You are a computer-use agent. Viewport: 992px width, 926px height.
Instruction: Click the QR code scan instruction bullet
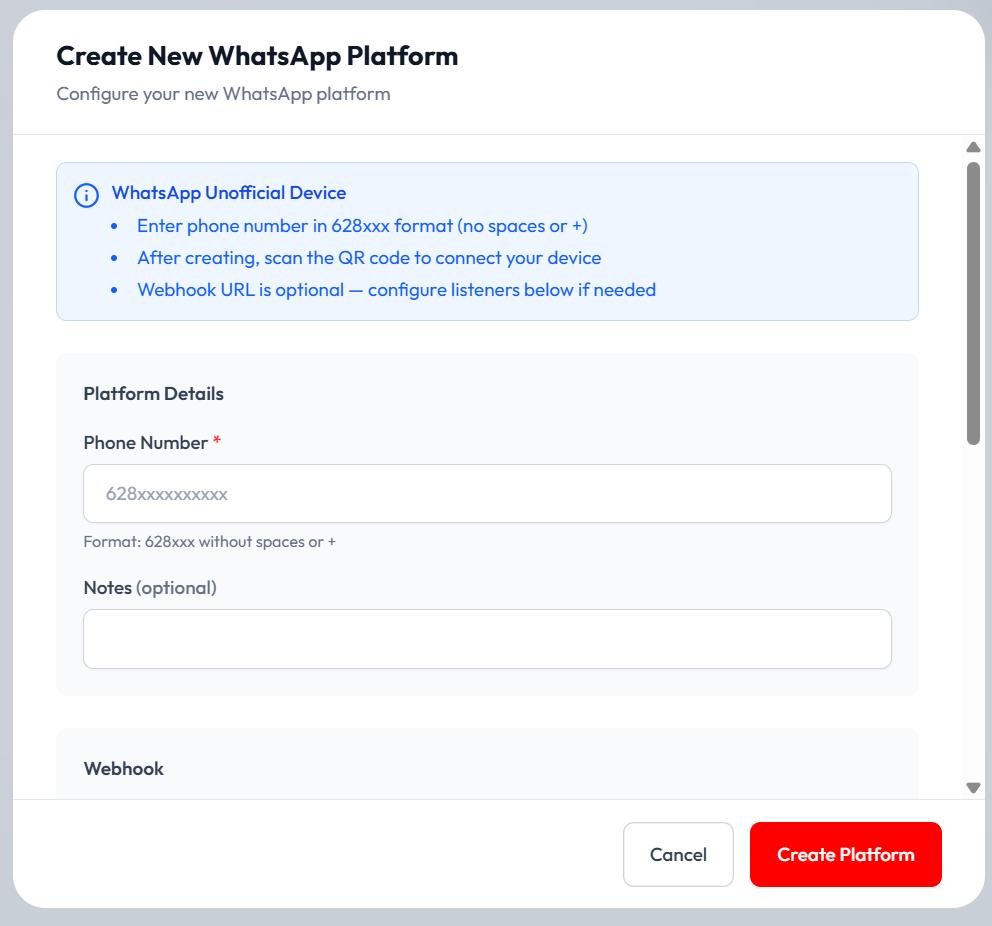coord(369,258)
